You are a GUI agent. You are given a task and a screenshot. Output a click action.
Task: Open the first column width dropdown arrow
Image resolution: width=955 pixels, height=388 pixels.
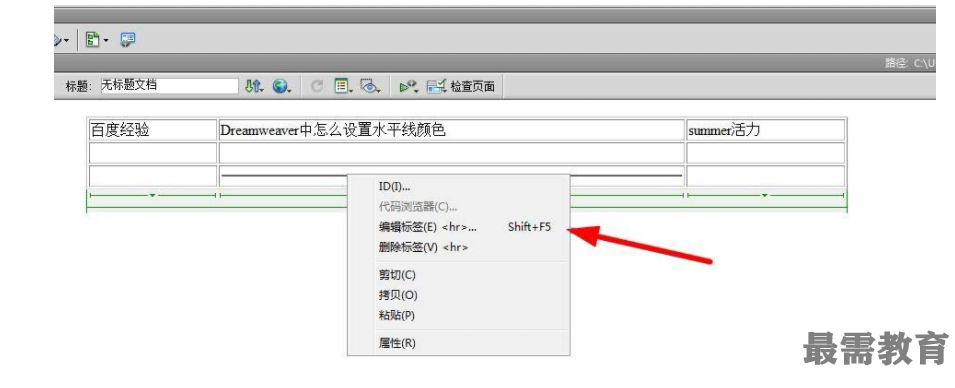pyautogui.click(x=152, y=196)
